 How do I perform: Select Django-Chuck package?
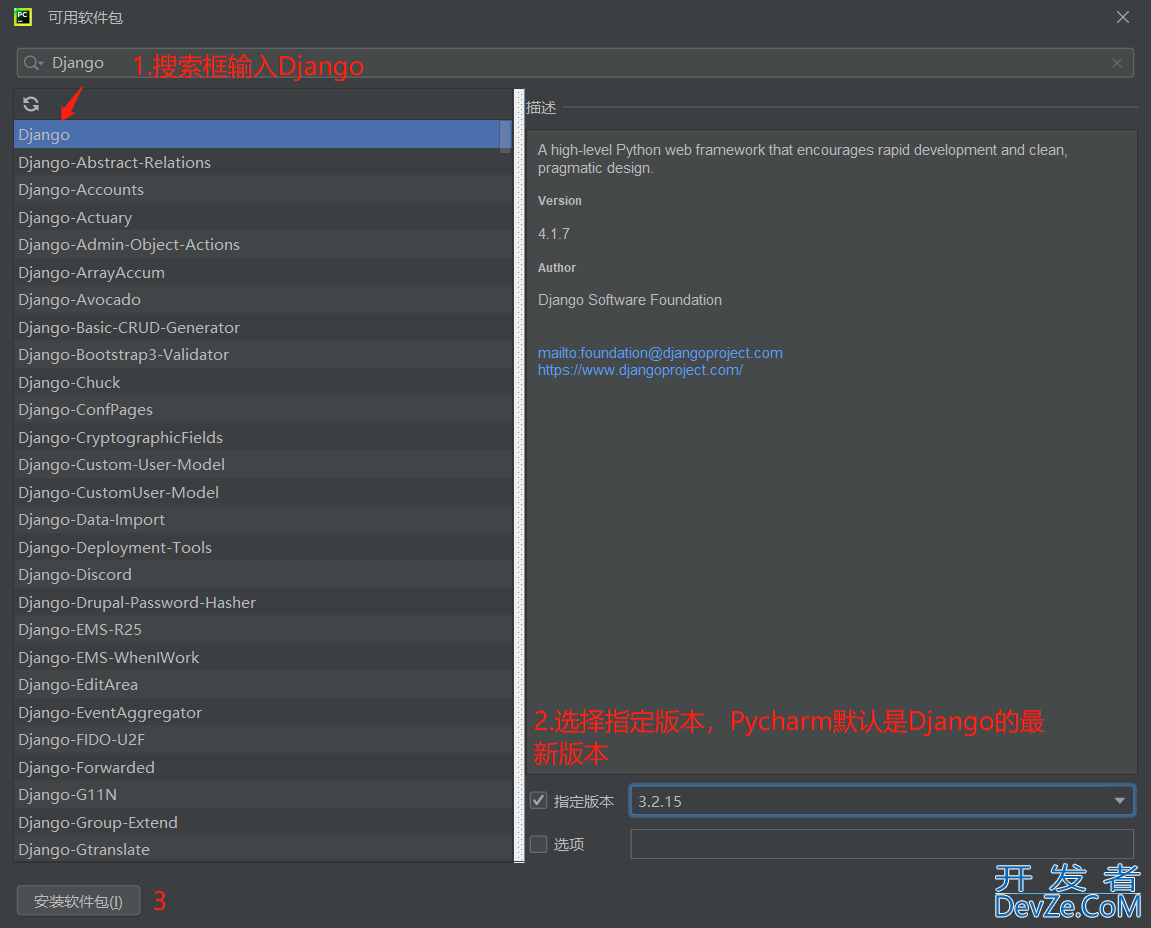[262, 383]
